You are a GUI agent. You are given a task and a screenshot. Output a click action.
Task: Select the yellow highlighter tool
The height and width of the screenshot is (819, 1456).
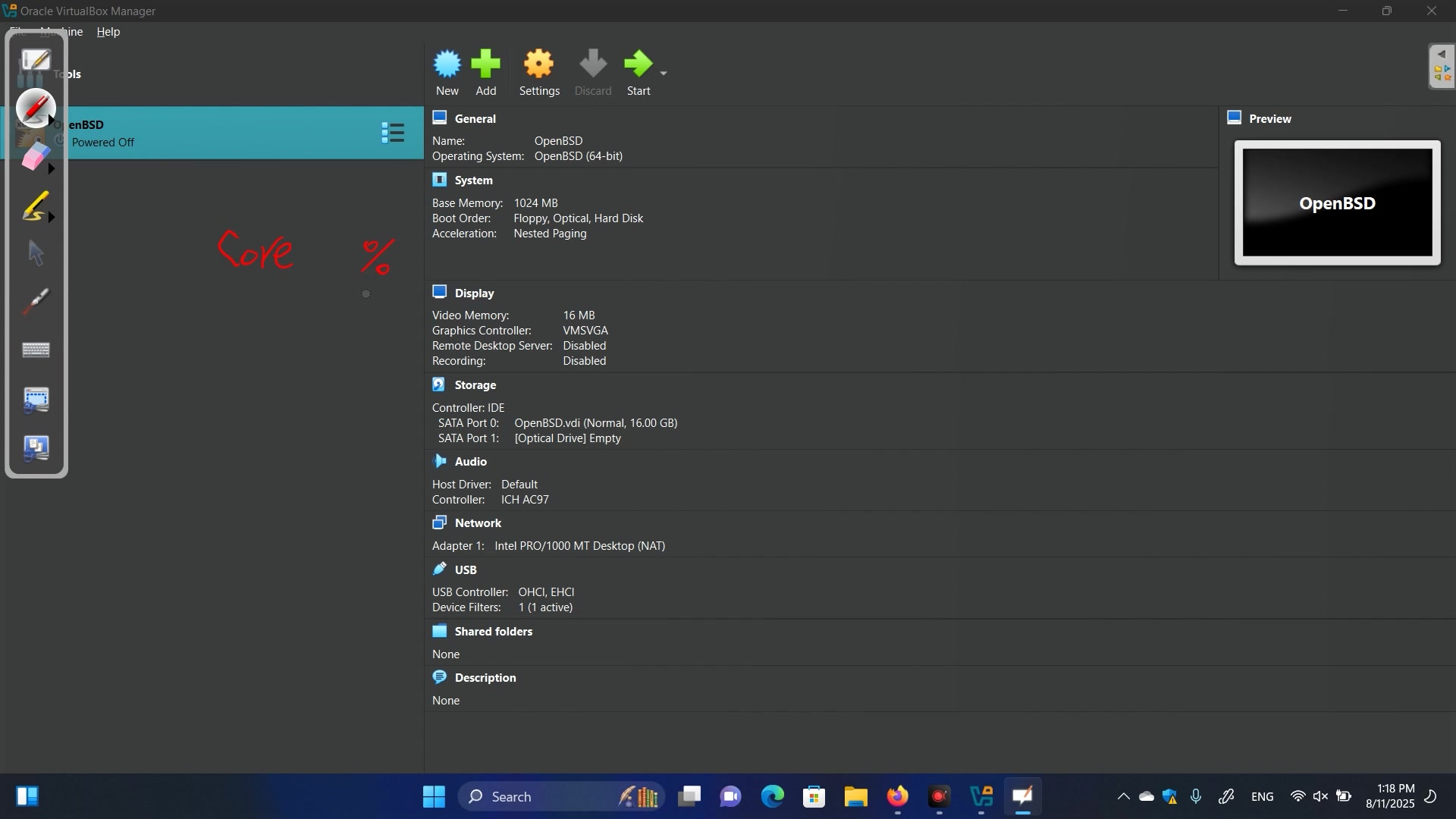coord(35,206)
